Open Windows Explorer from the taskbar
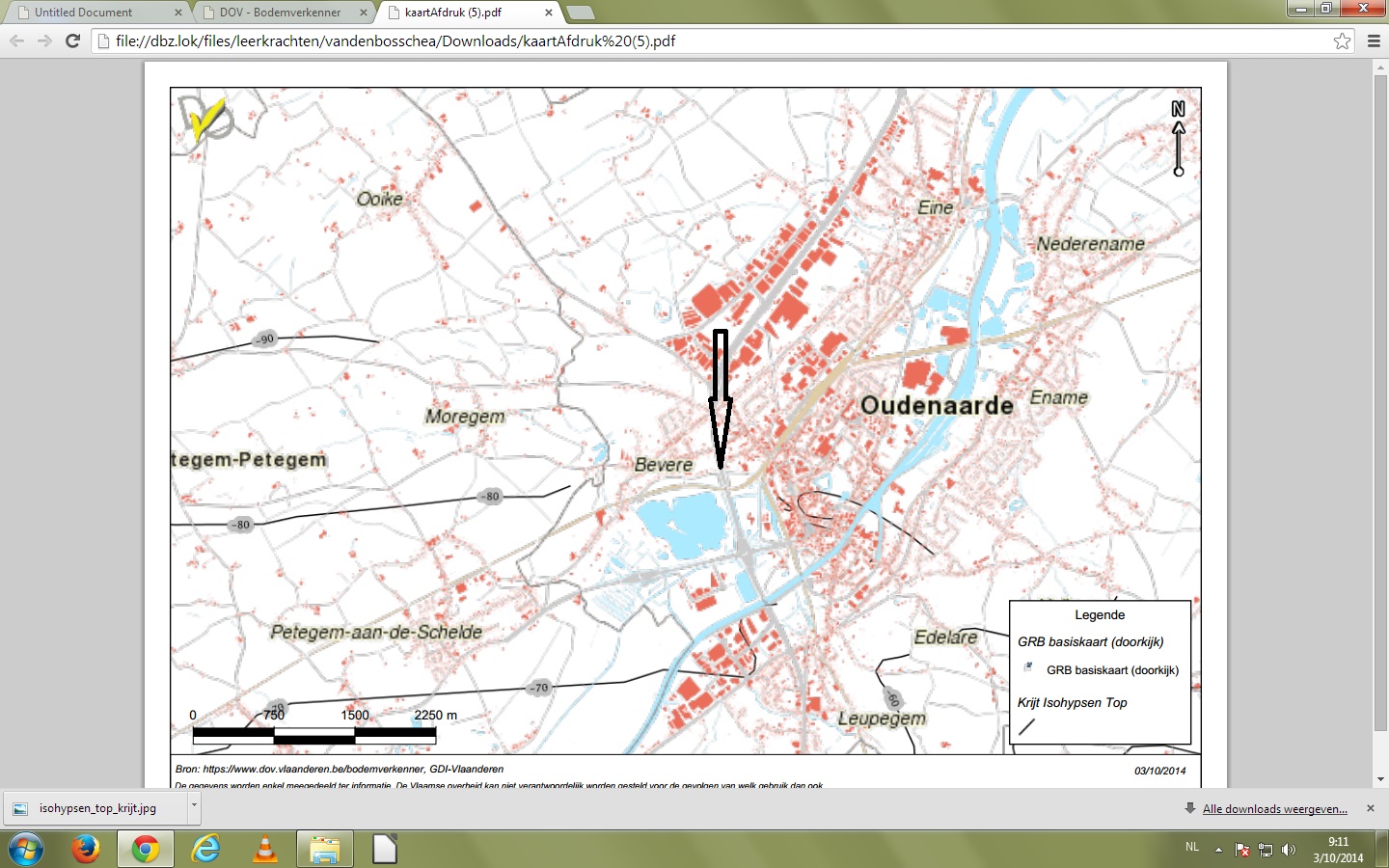This screenshot has height=868, width=1389. click(x=324, y=849)
